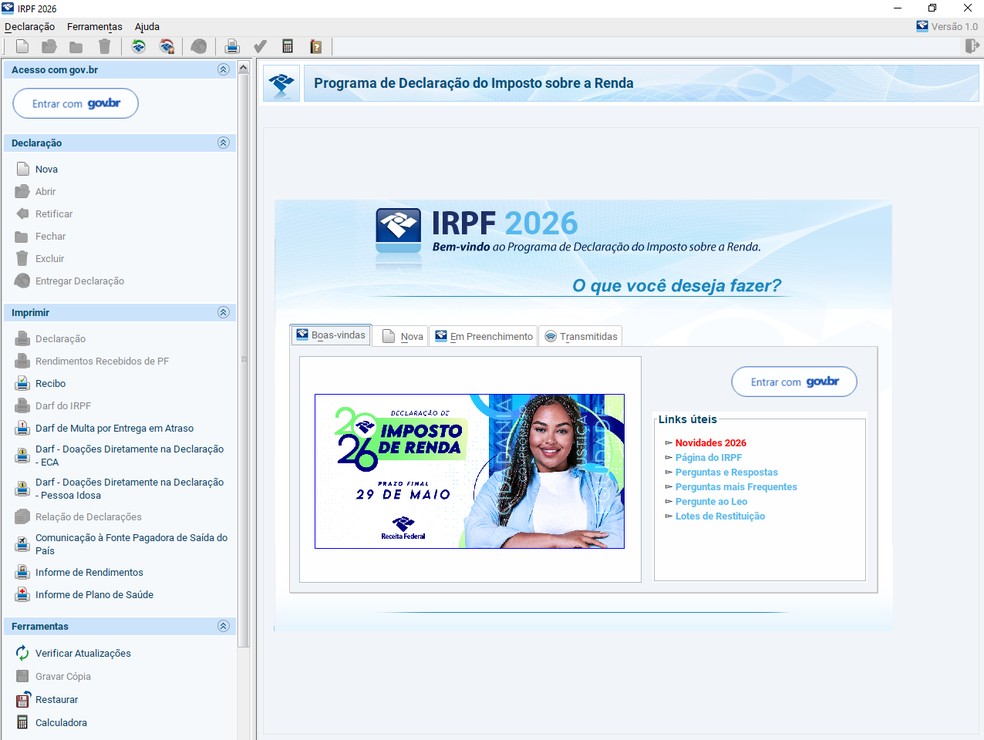
Task: Collapse the Imprimir sidebar panel
Action: tap(223, 312)
